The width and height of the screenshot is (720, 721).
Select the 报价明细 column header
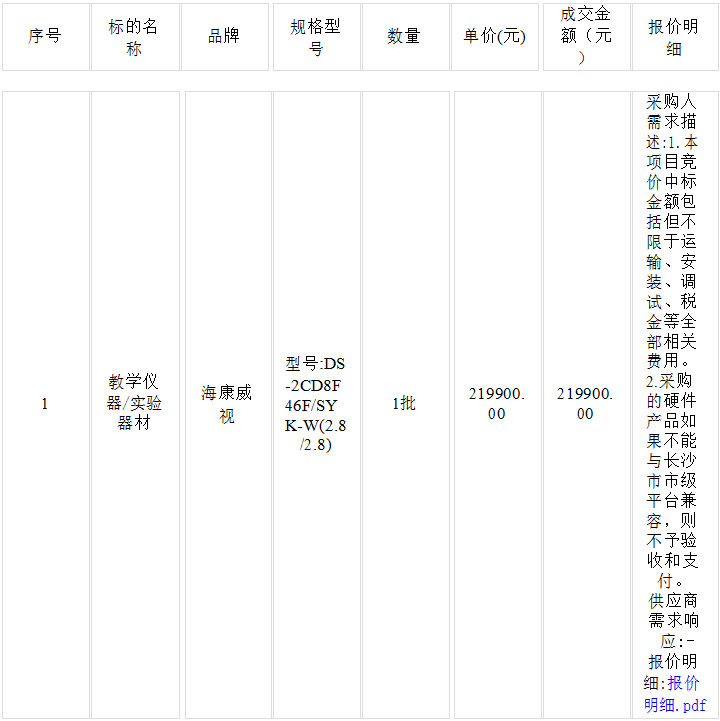click(673, 37)
